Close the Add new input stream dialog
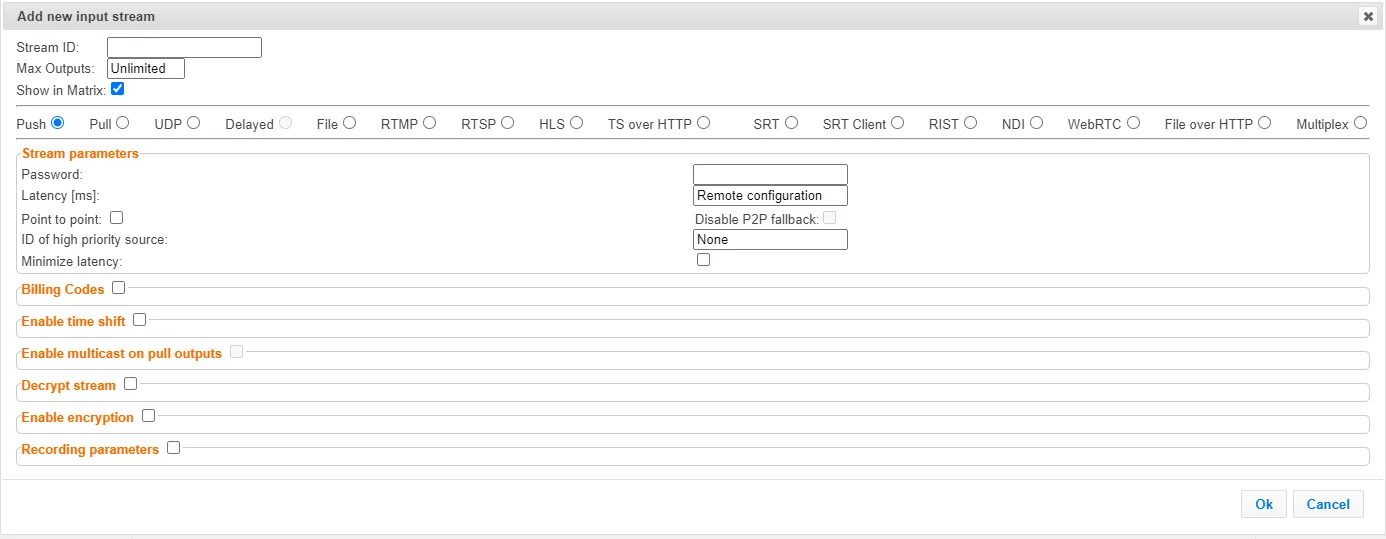This screenshot has height=539, width=1386. (x=1367, y=17)
